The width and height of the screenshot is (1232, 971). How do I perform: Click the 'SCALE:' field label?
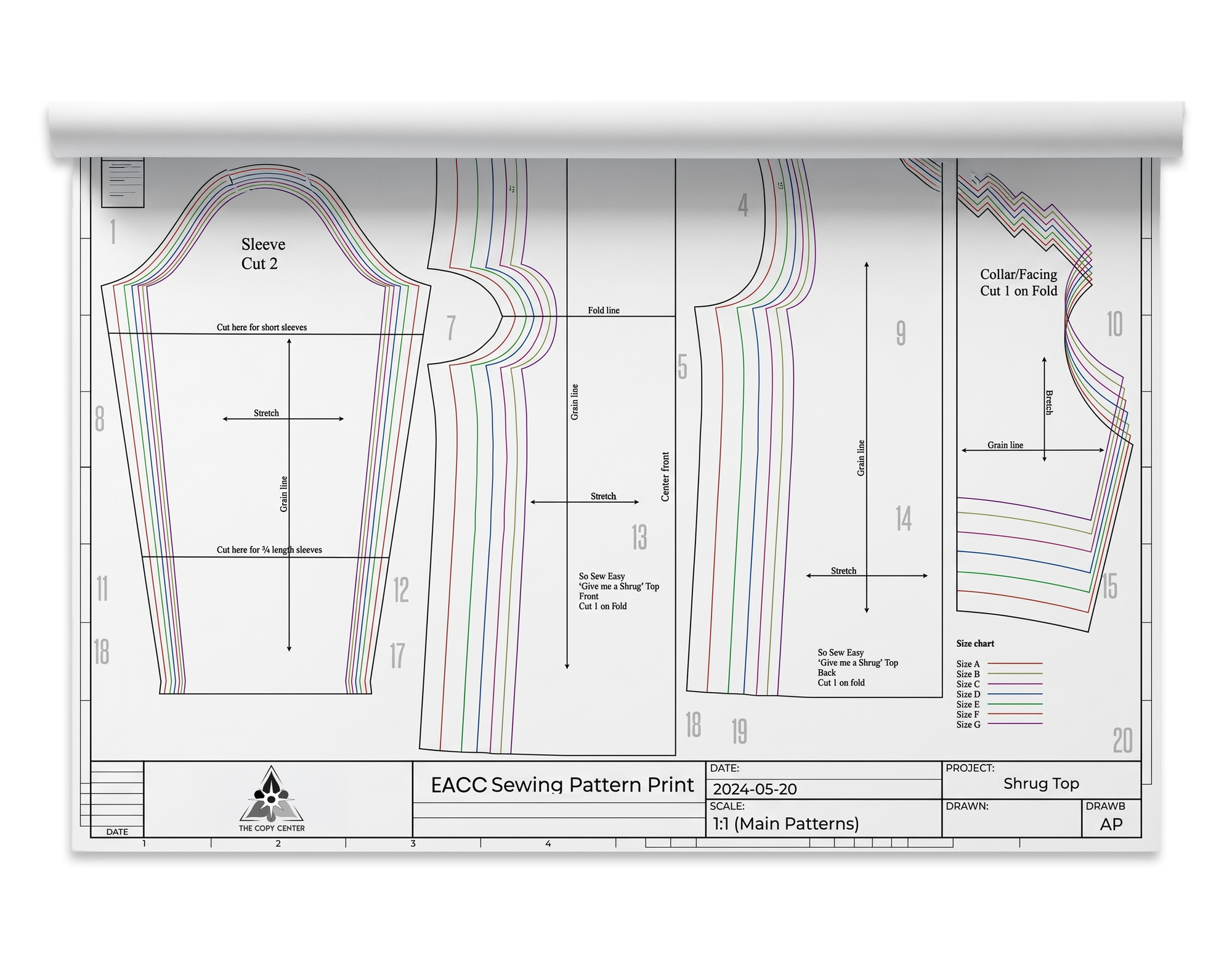(x=727, y=806)
